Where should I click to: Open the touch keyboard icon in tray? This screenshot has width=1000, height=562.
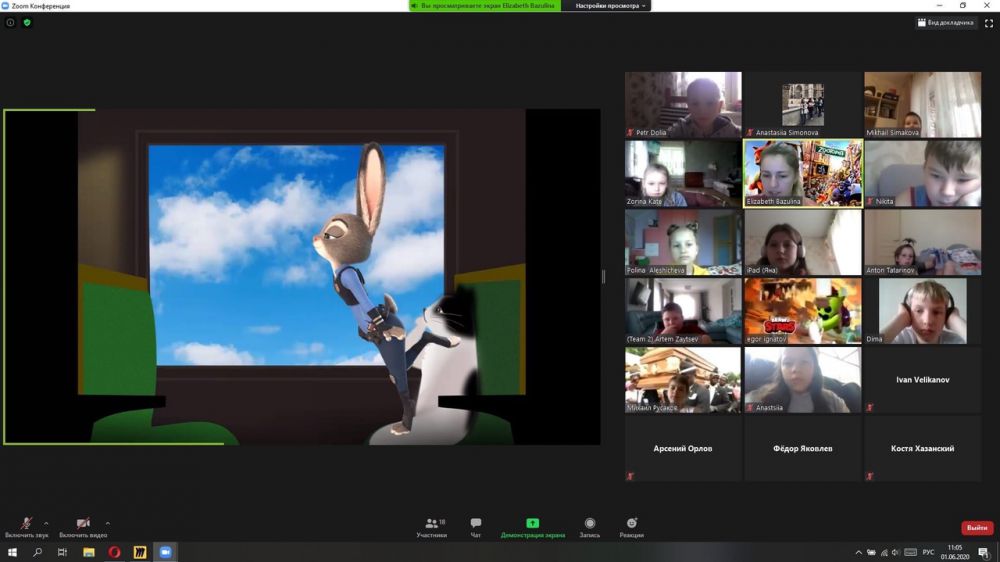click(x=911, y=552)
